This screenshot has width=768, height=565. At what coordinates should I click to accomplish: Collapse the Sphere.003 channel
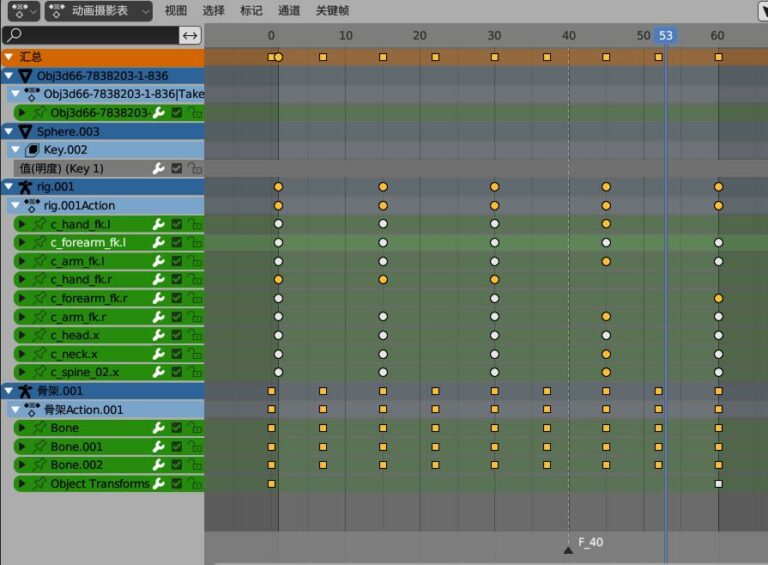(9, 131)
